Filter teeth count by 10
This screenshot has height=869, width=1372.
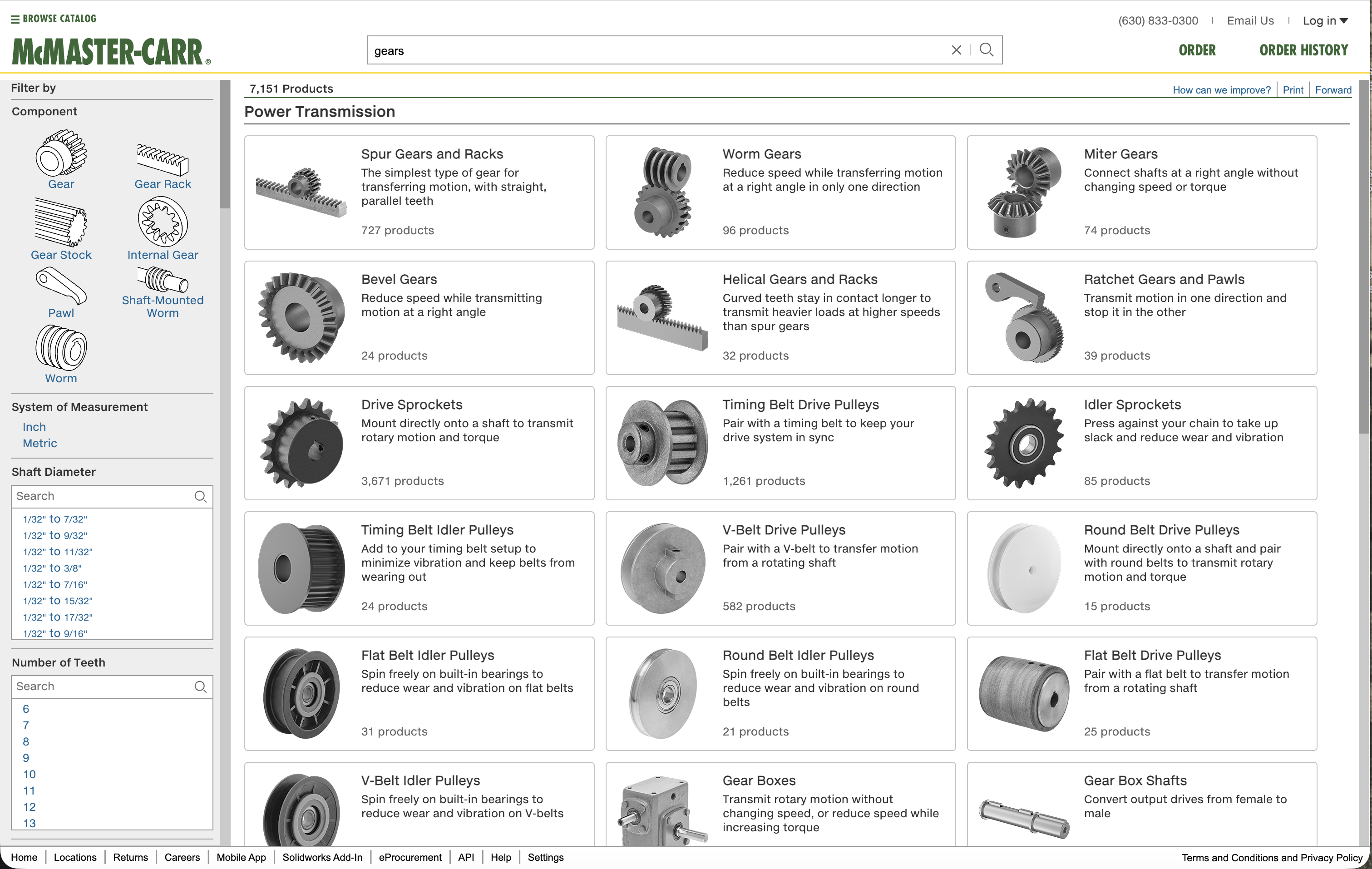29,775
